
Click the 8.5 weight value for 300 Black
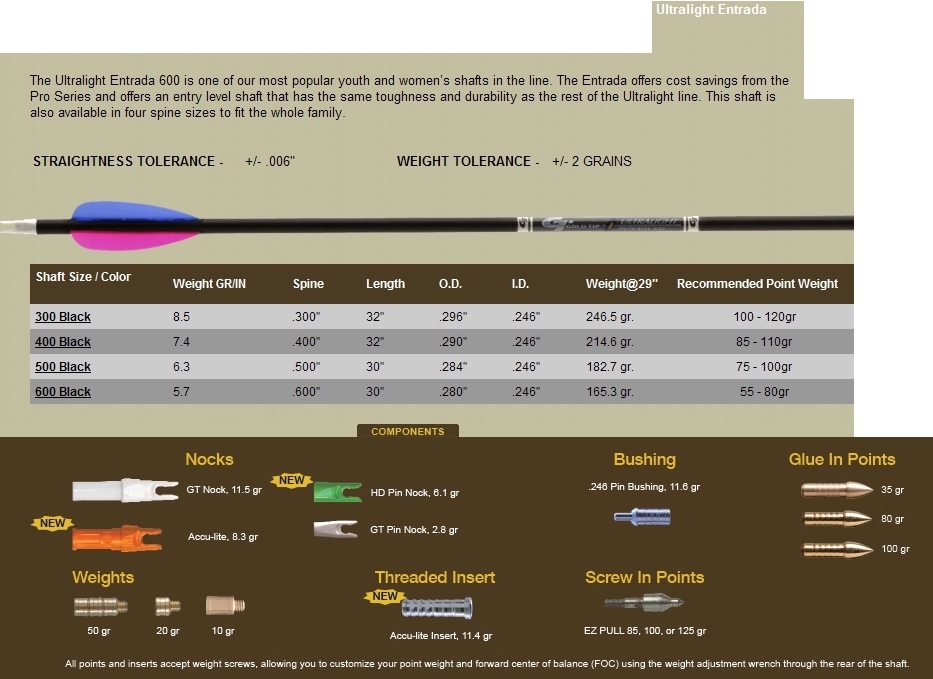(181, 317)
